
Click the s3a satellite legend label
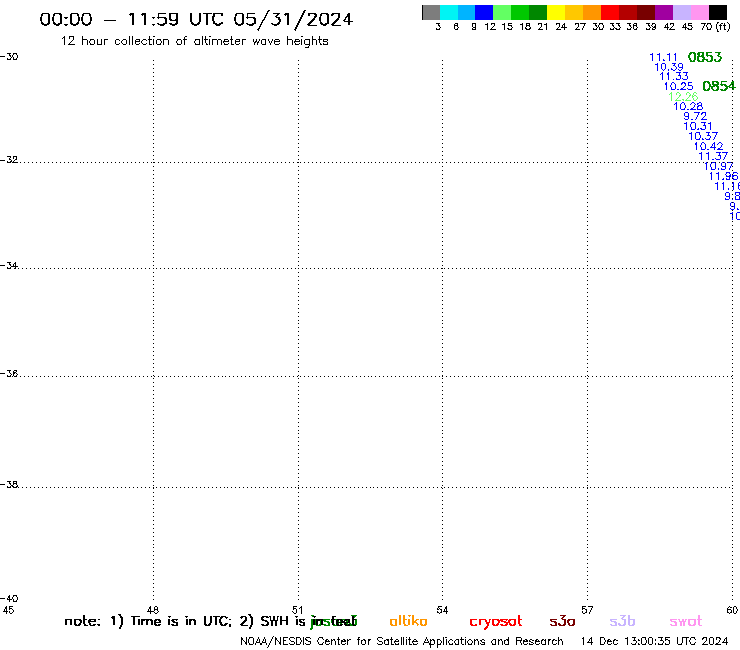pyautogui.click(x=562, y=622)
